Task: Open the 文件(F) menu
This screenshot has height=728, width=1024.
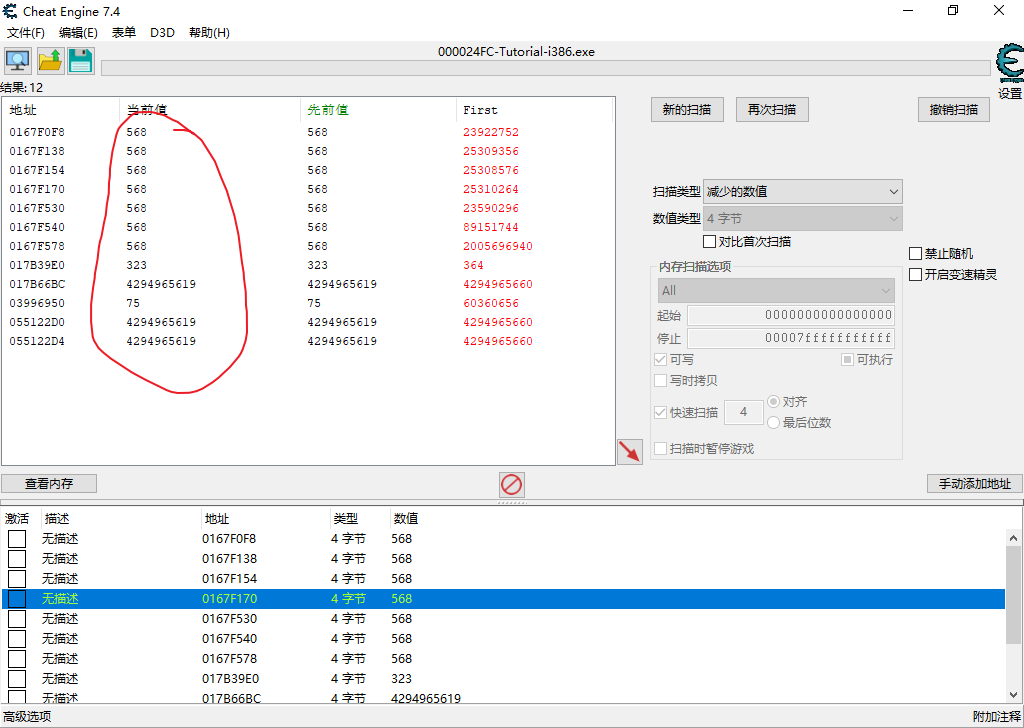Action: 25,33
